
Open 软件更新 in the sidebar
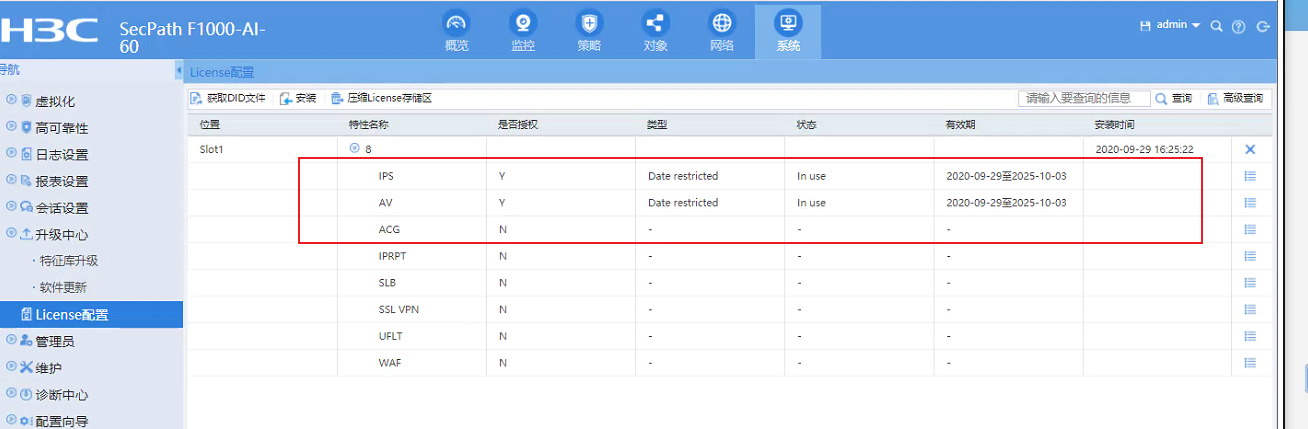point(62,287)
